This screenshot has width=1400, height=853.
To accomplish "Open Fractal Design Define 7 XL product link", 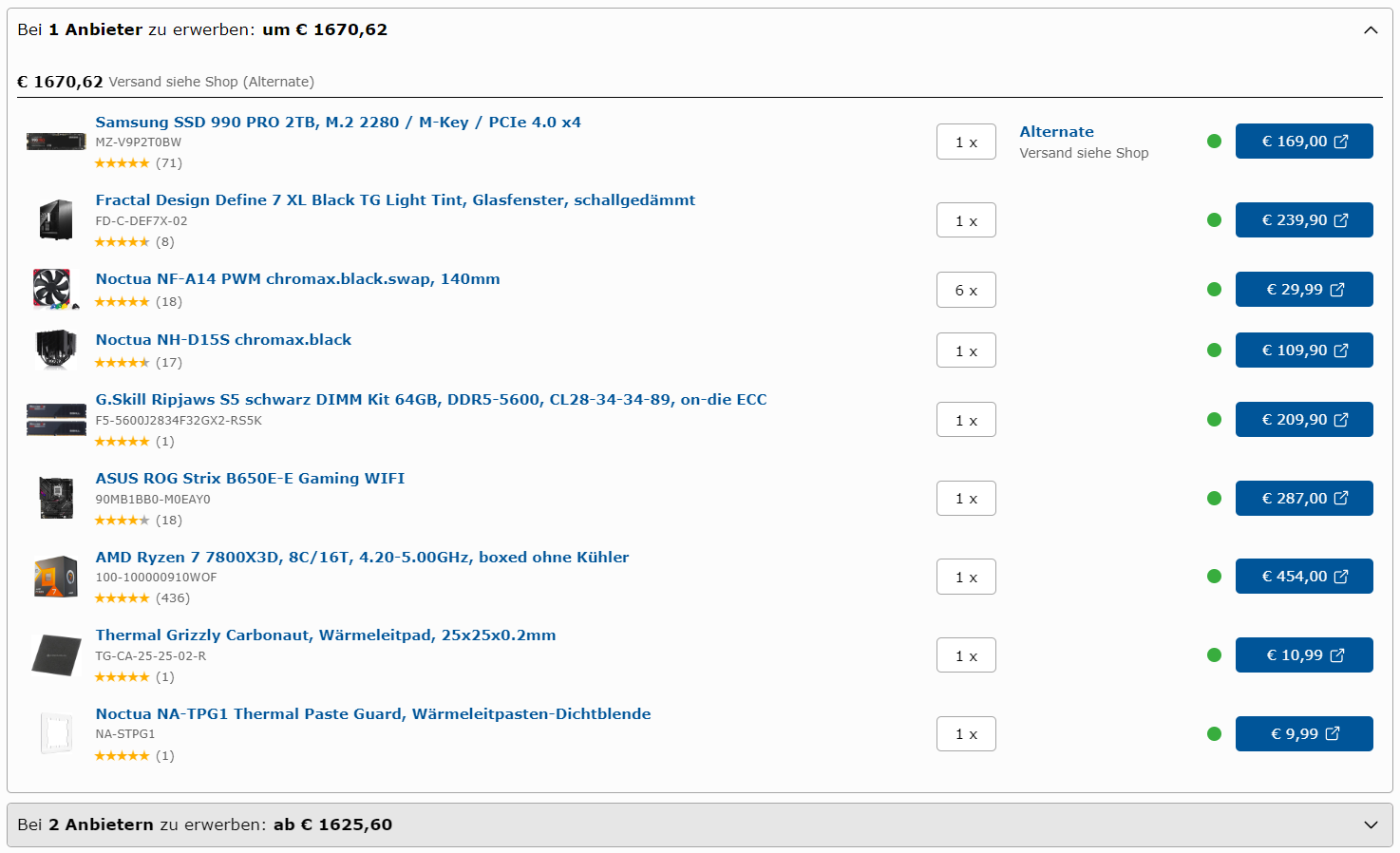I will (x=395, y=200).
